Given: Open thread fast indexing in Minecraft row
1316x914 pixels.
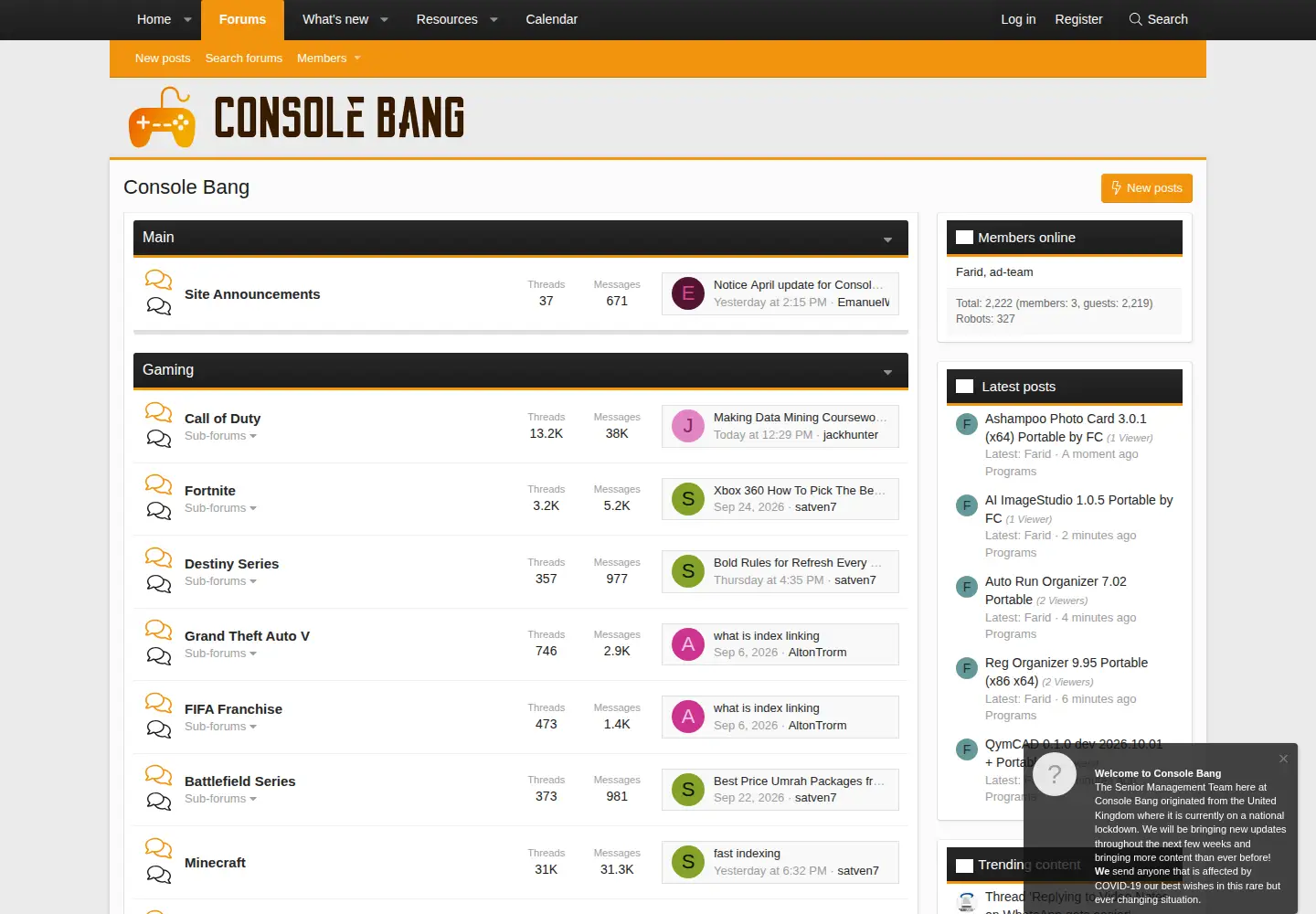Looking at the screenshot, I should [747, 854].
